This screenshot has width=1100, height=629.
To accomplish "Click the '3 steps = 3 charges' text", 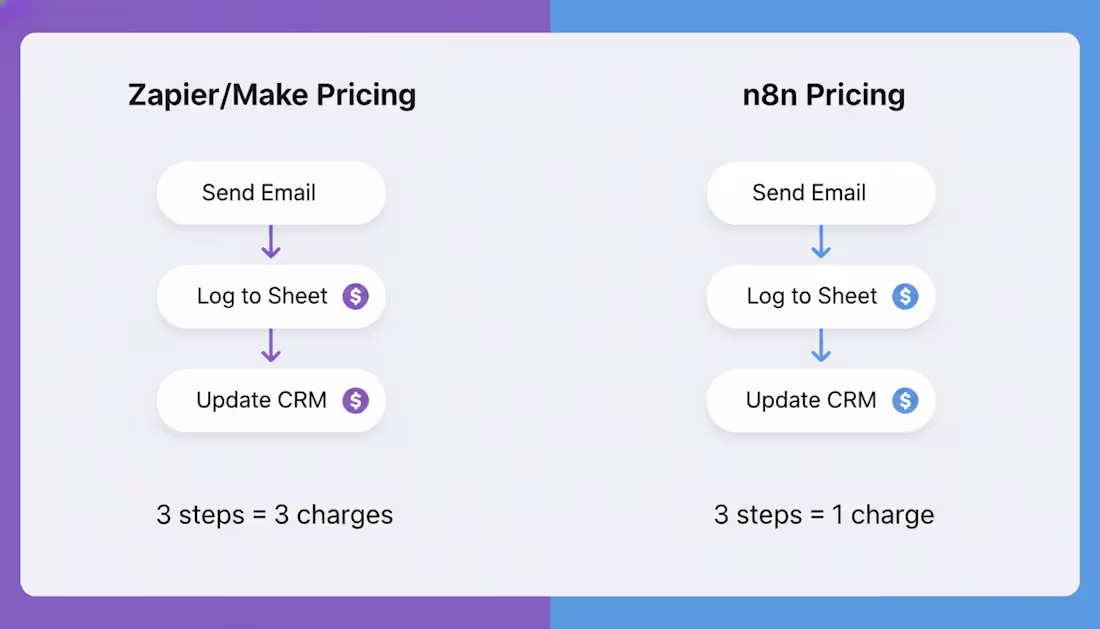I will [274, 515].
